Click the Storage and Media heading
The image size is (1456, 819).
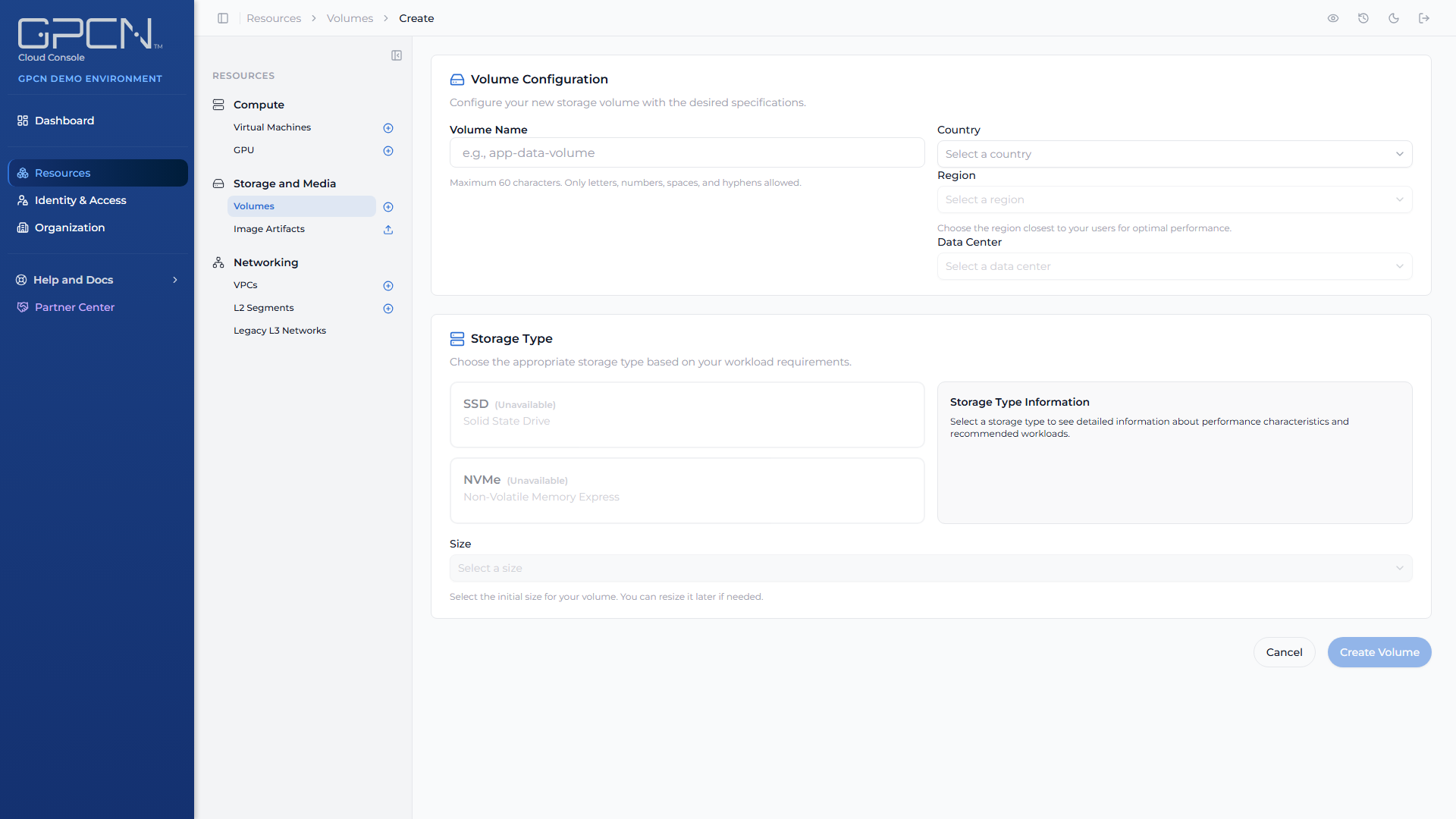click(284, 184)
